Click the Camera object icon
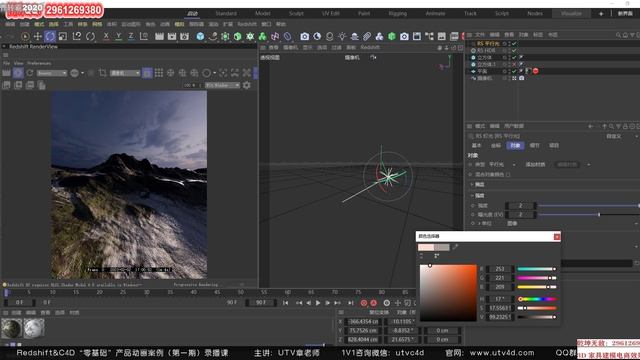Screen dimensions: 640x360 (x=304, y=36)
